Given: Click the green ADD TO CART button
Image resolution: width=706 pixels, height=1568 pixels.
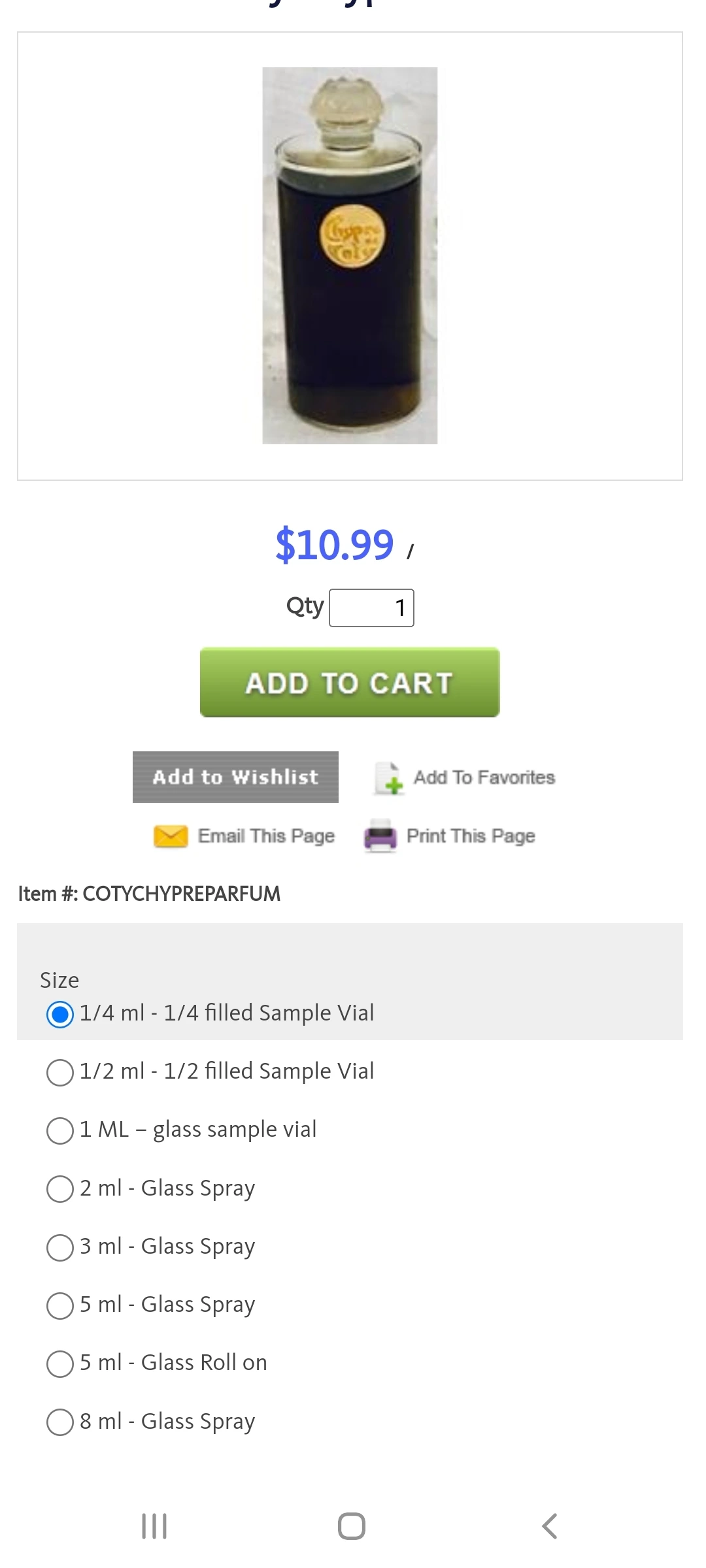Looking at the screenshot, I should (350, 682).
